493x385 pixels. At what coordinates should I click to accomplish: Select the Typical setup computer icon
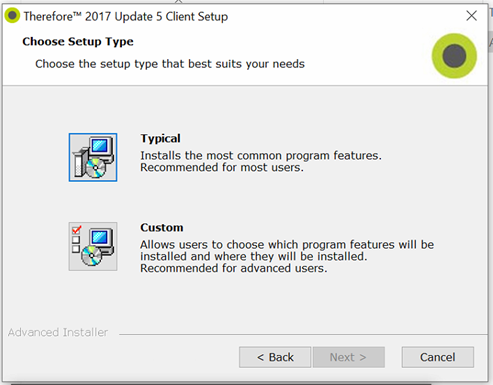tap(93, 157)
